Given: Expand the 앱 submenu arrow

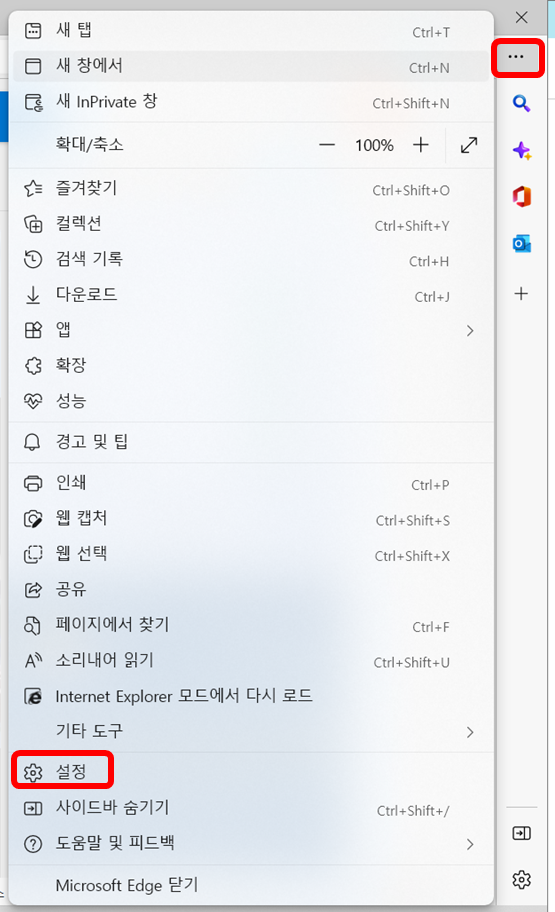Looking at the screenshot, I should [x=470, y=331].
